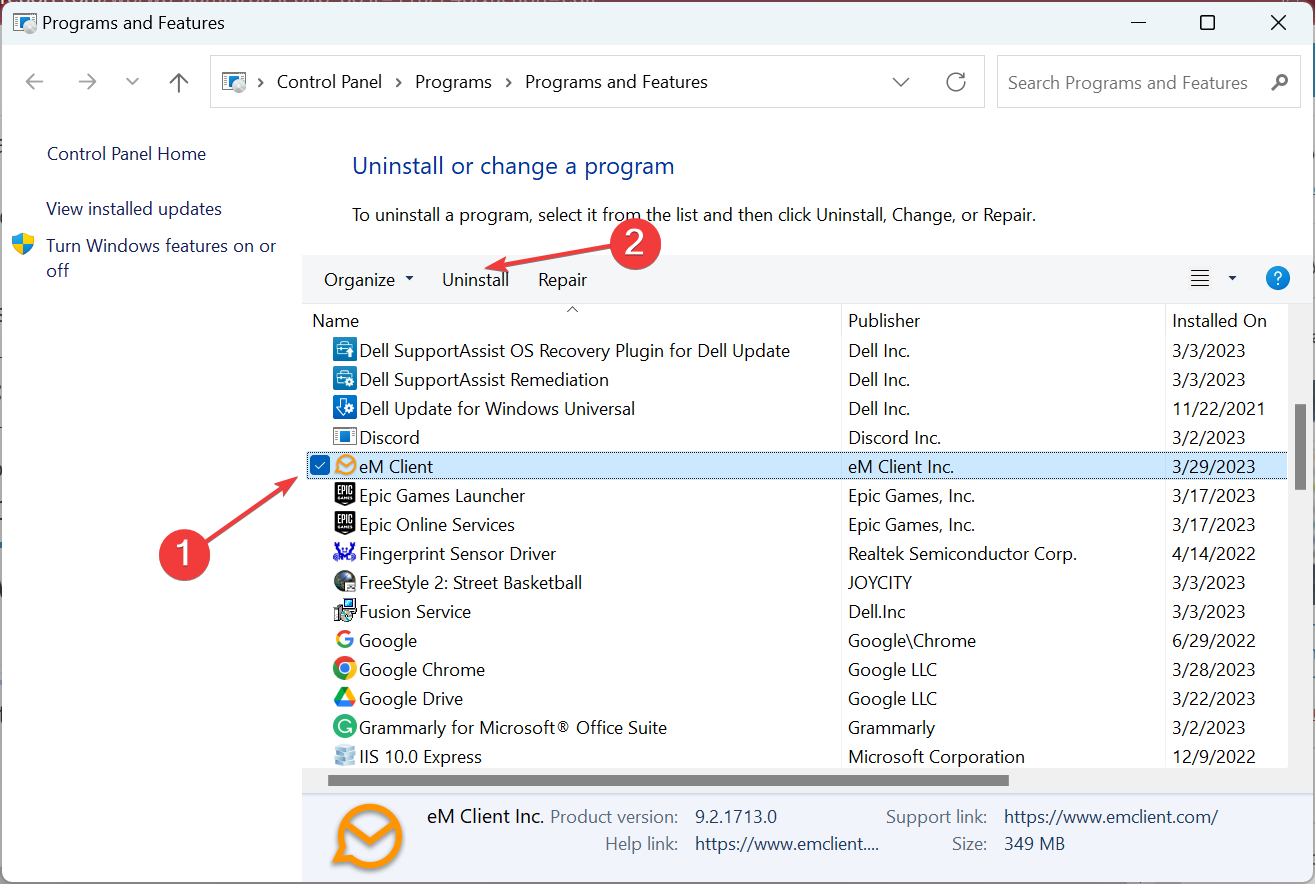Click the Programs breadcrumb
This screenshot has width=1315, height=884.
coord(453,82)
